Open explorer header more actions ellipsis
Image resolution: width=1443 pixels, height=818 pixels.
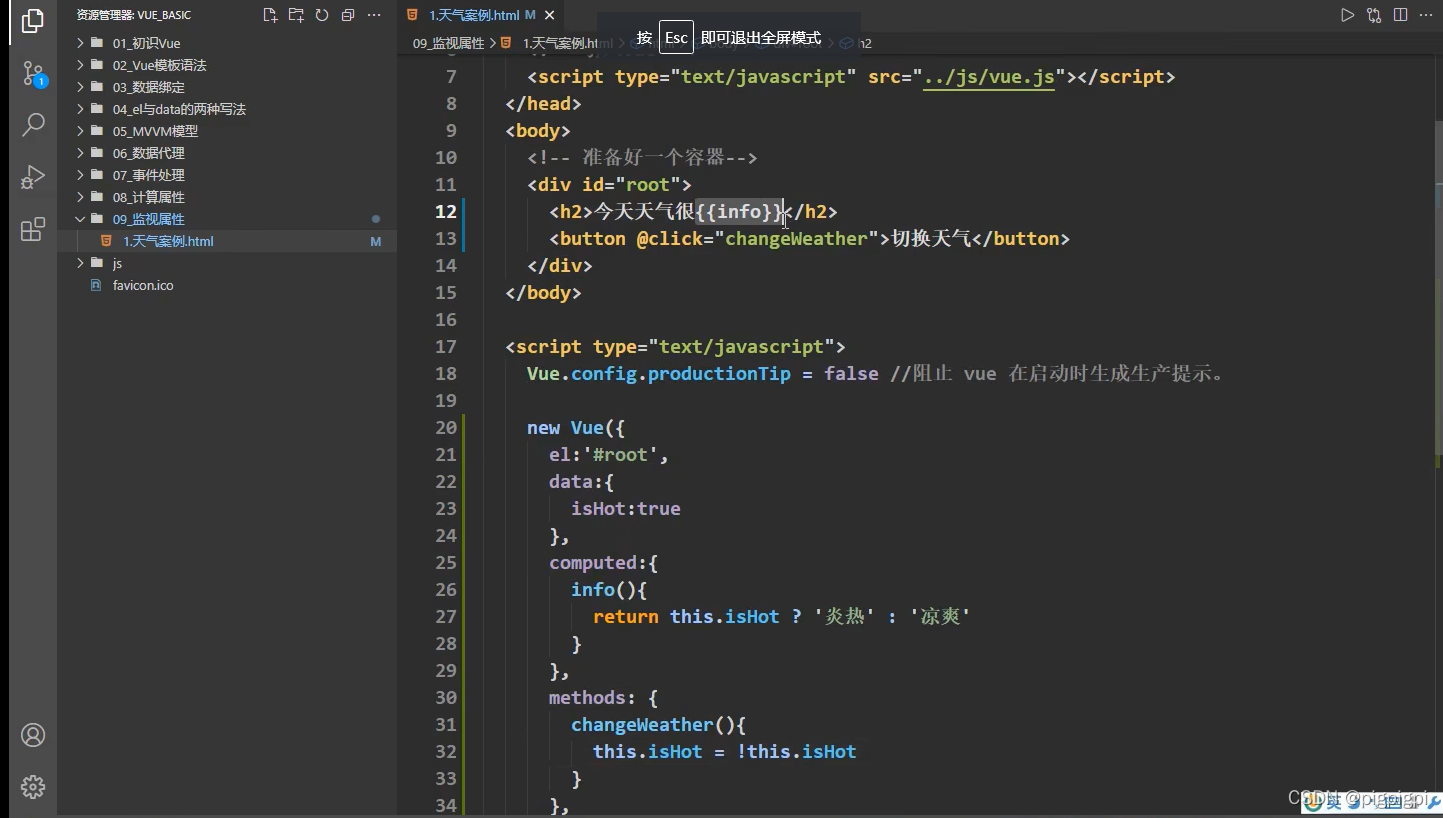[374, 15]
